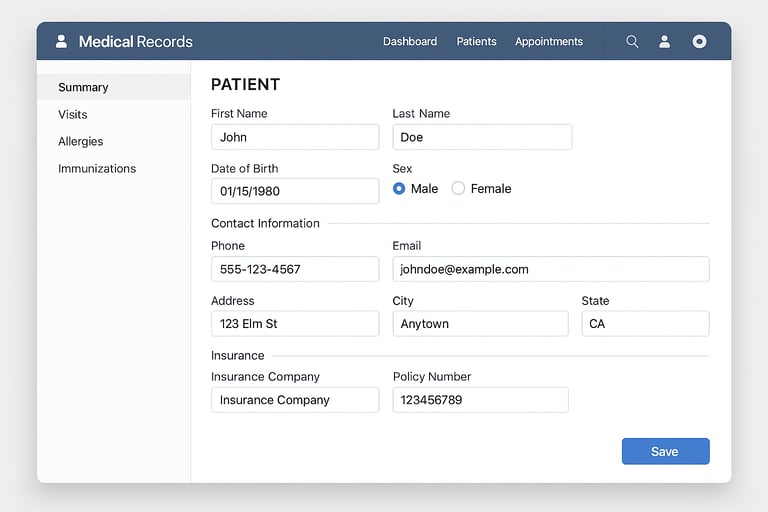Select the Summary sidebar tab
Image resolution: width=768 pixels, height=512 pixels.
114,87
